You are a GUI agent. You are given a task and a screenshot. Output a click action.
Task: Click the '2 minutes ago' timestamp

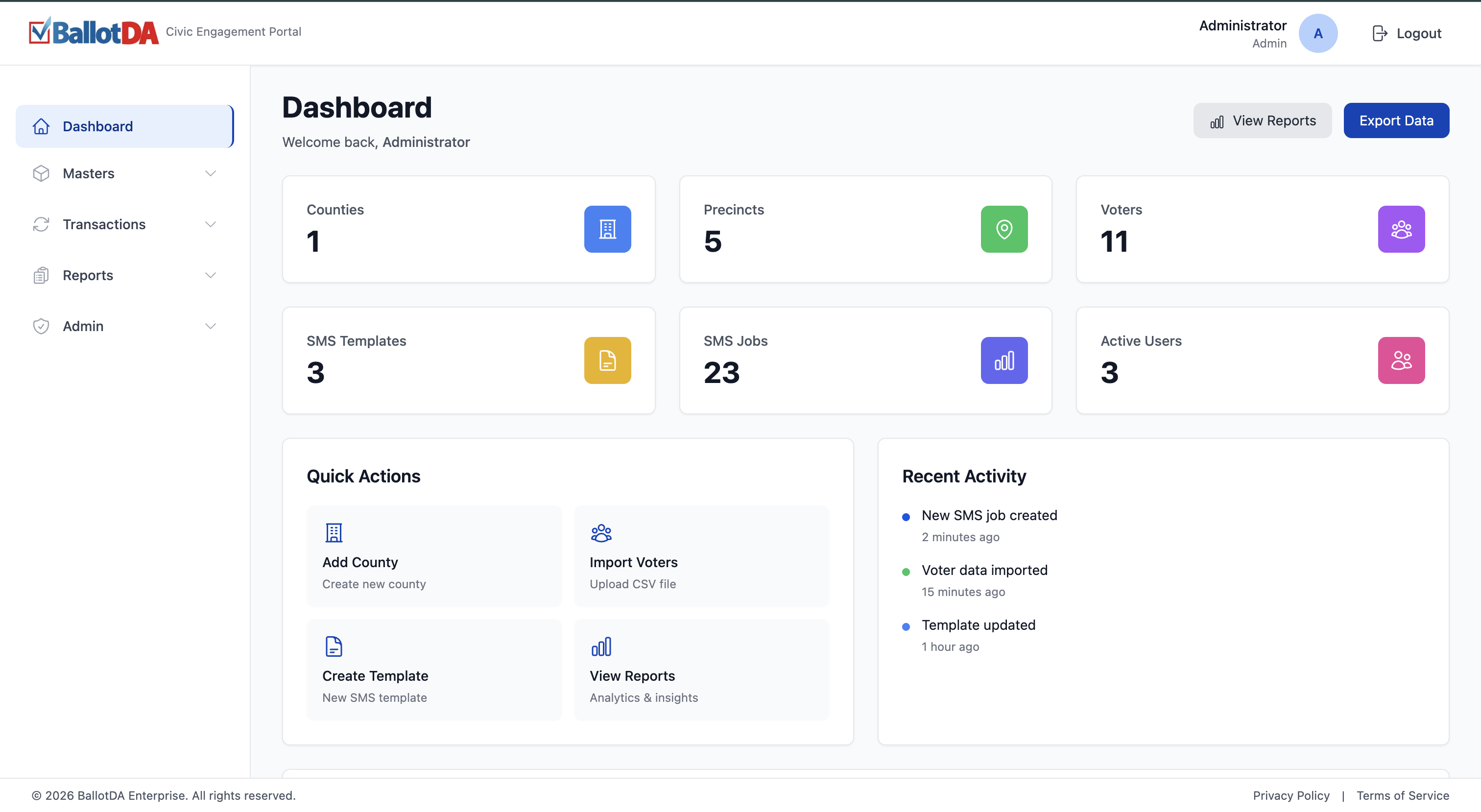[960, 537]
